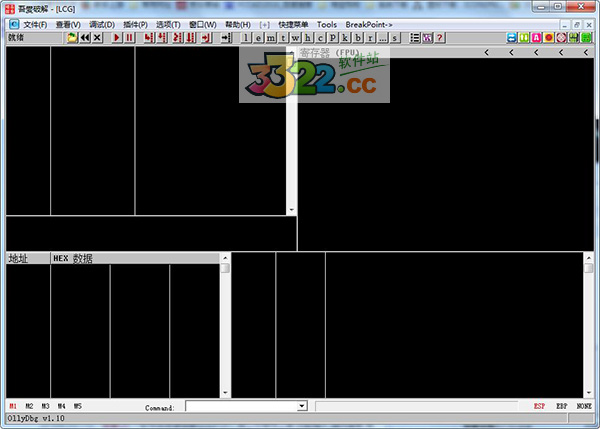Switch to memory view M4
The height and width of the screenshot is (429, 600).
pos(61,406)
